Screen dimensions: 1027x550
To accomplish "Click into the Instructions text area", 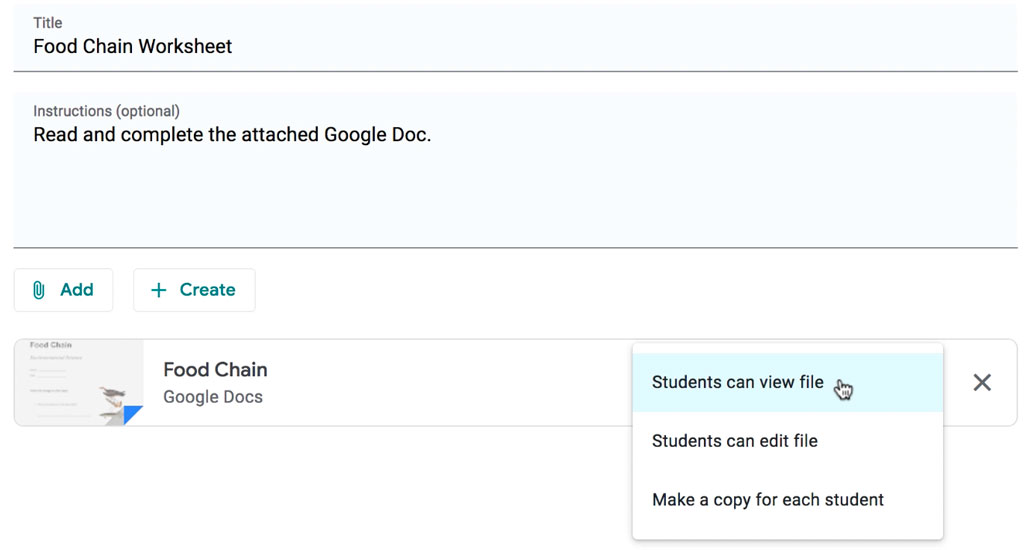I will (x=515, y=170).
